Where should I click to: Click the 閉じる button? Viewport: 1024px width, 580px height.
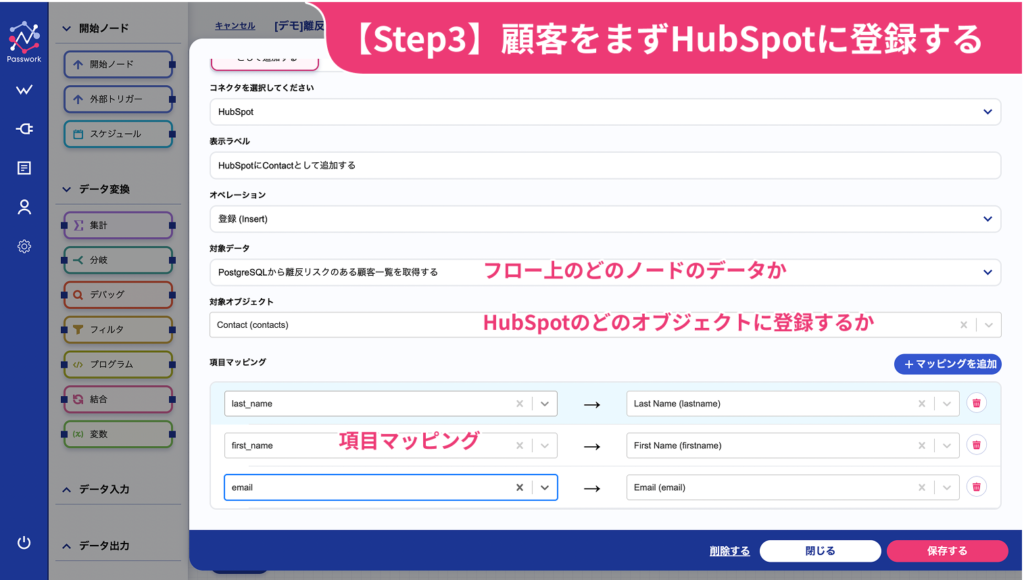click(820, 551)
